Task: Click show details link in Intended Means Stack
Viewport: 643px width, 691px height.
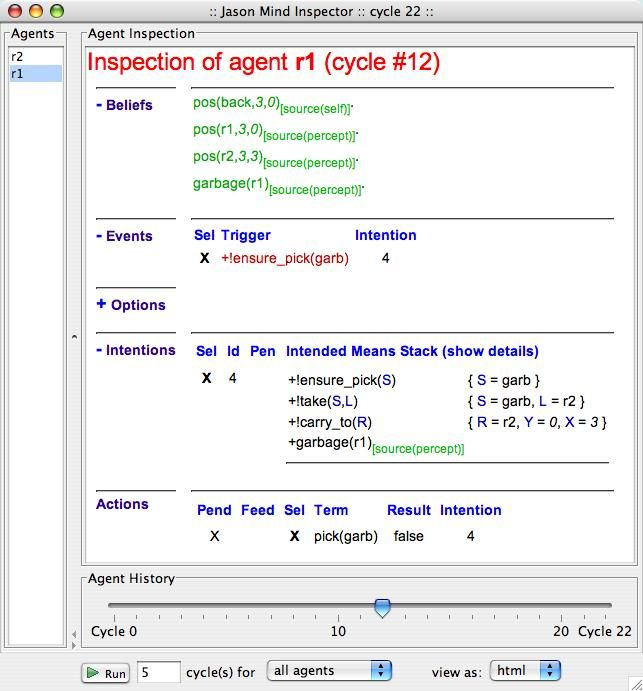Action: click(x=490, y=351)
